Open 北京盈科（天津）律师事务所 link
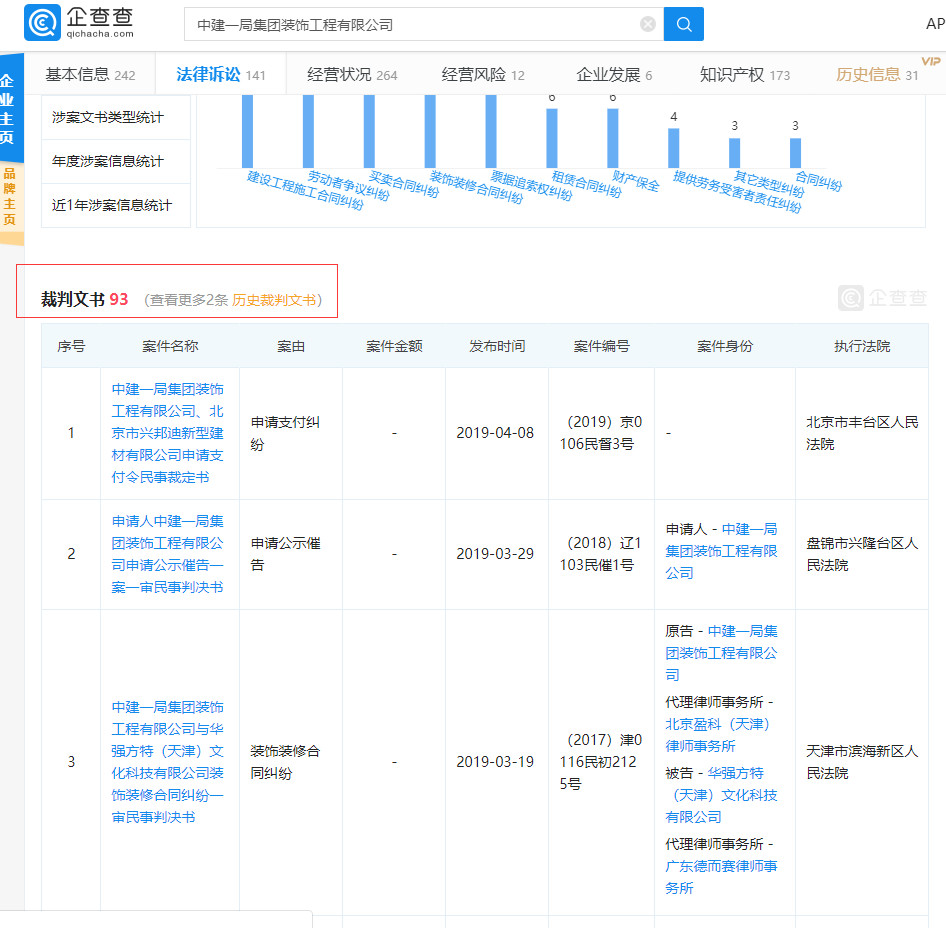The height and width of the screenshot is (928, 946). (x=717, y=735)
